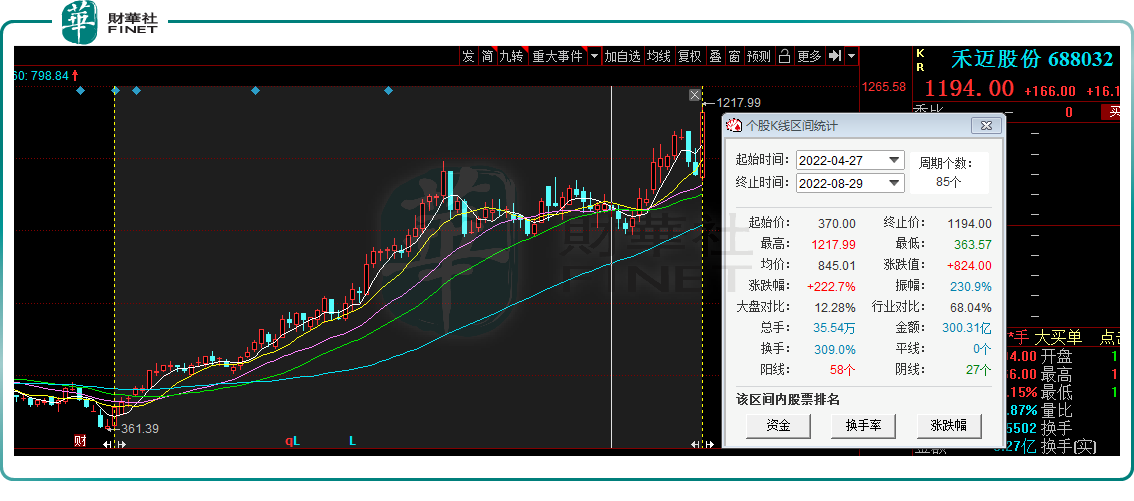
Task: Expand the dropdown after the jump-to-end arrow
Action: [x=851, y=56]
